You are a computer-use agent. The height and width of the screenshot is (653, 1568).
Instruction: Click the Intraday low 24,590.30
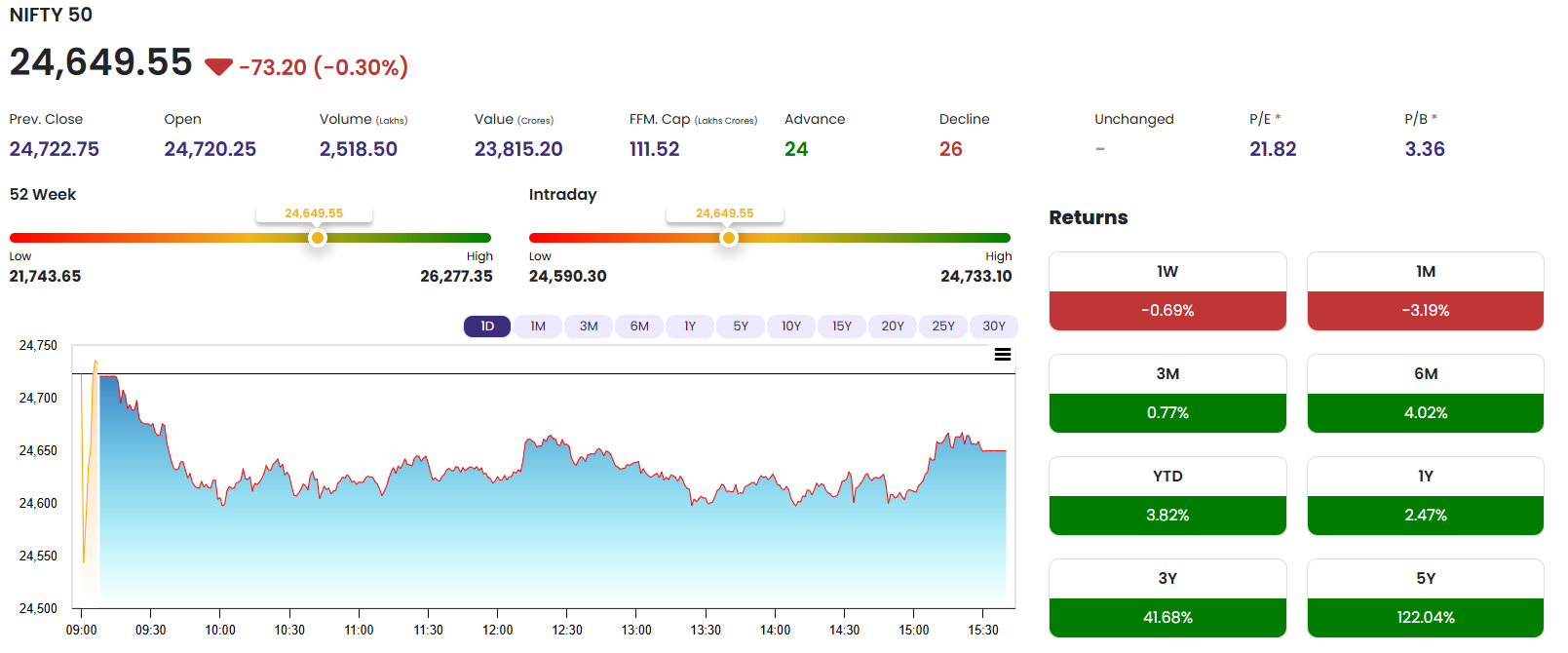tap(568, 276)
